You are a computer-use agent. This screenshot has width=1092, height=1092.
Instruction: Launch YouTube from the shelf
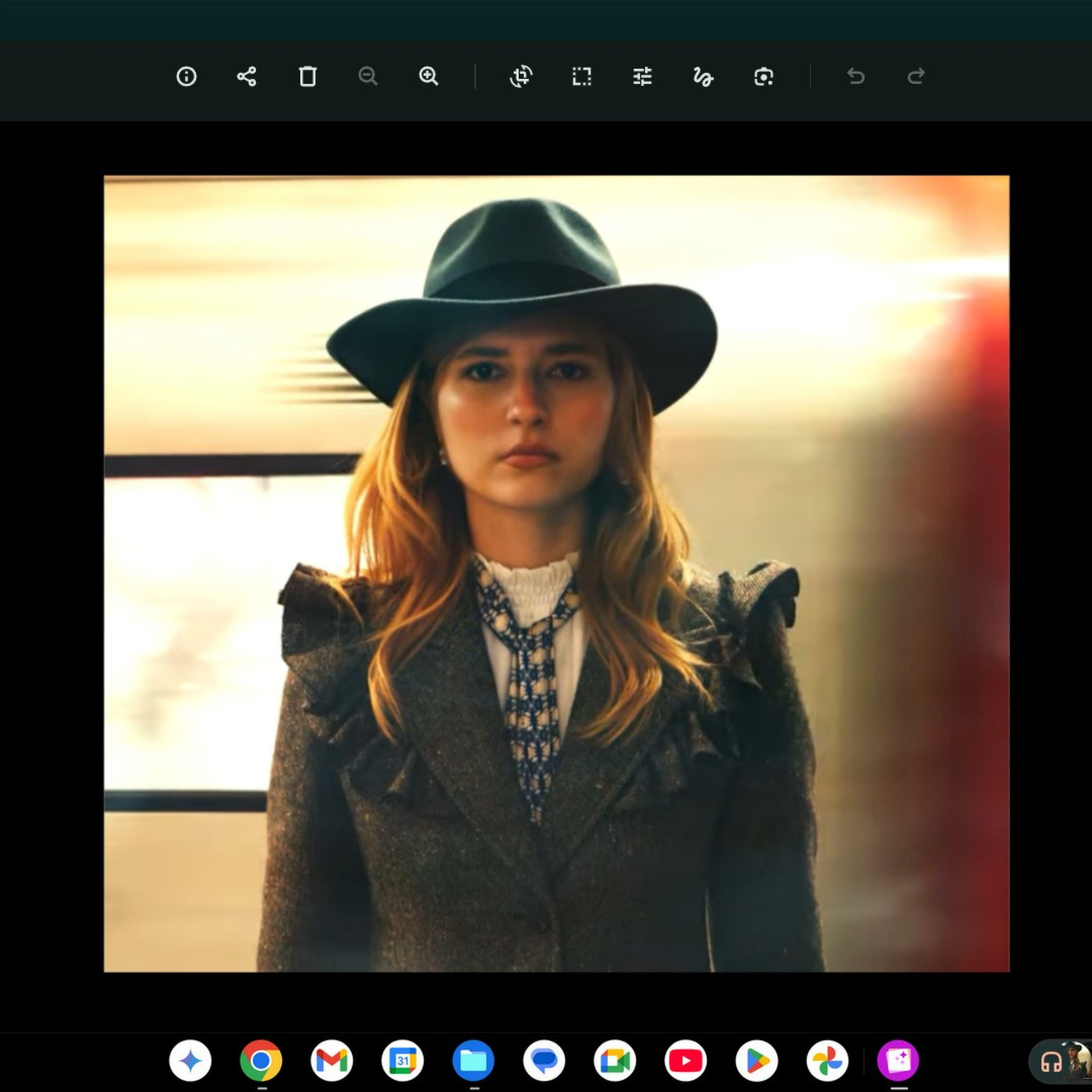pos(686,1061)
